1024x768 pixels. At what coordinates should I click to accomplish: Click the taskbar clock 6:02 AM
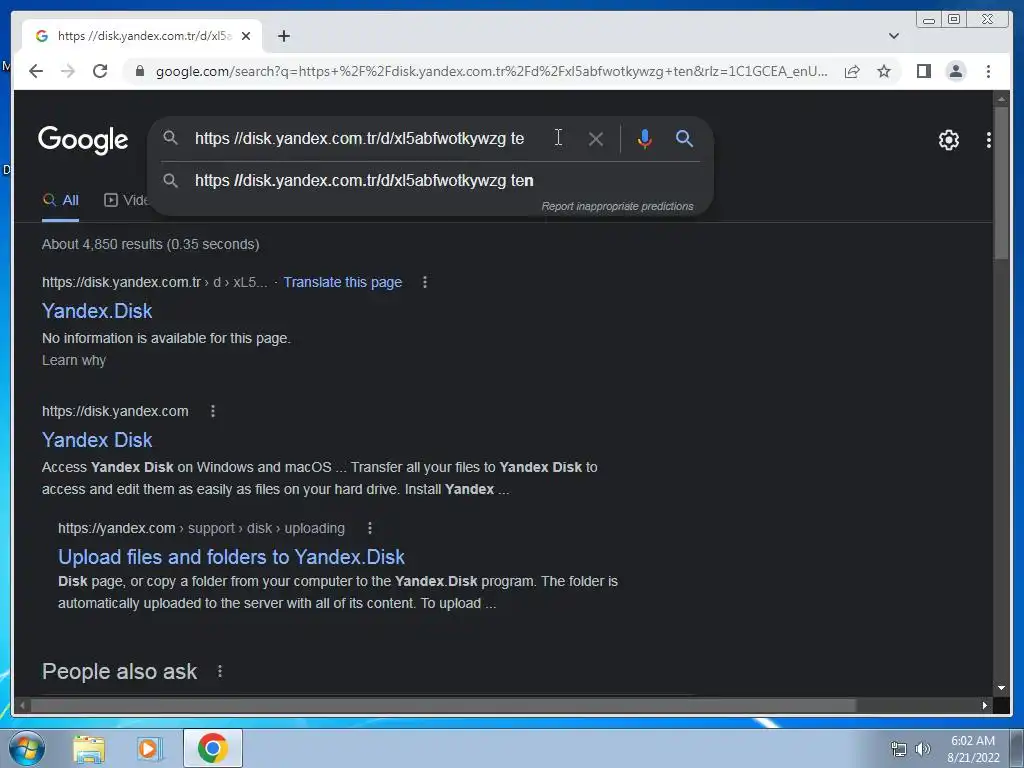click(x=972, y=741)
